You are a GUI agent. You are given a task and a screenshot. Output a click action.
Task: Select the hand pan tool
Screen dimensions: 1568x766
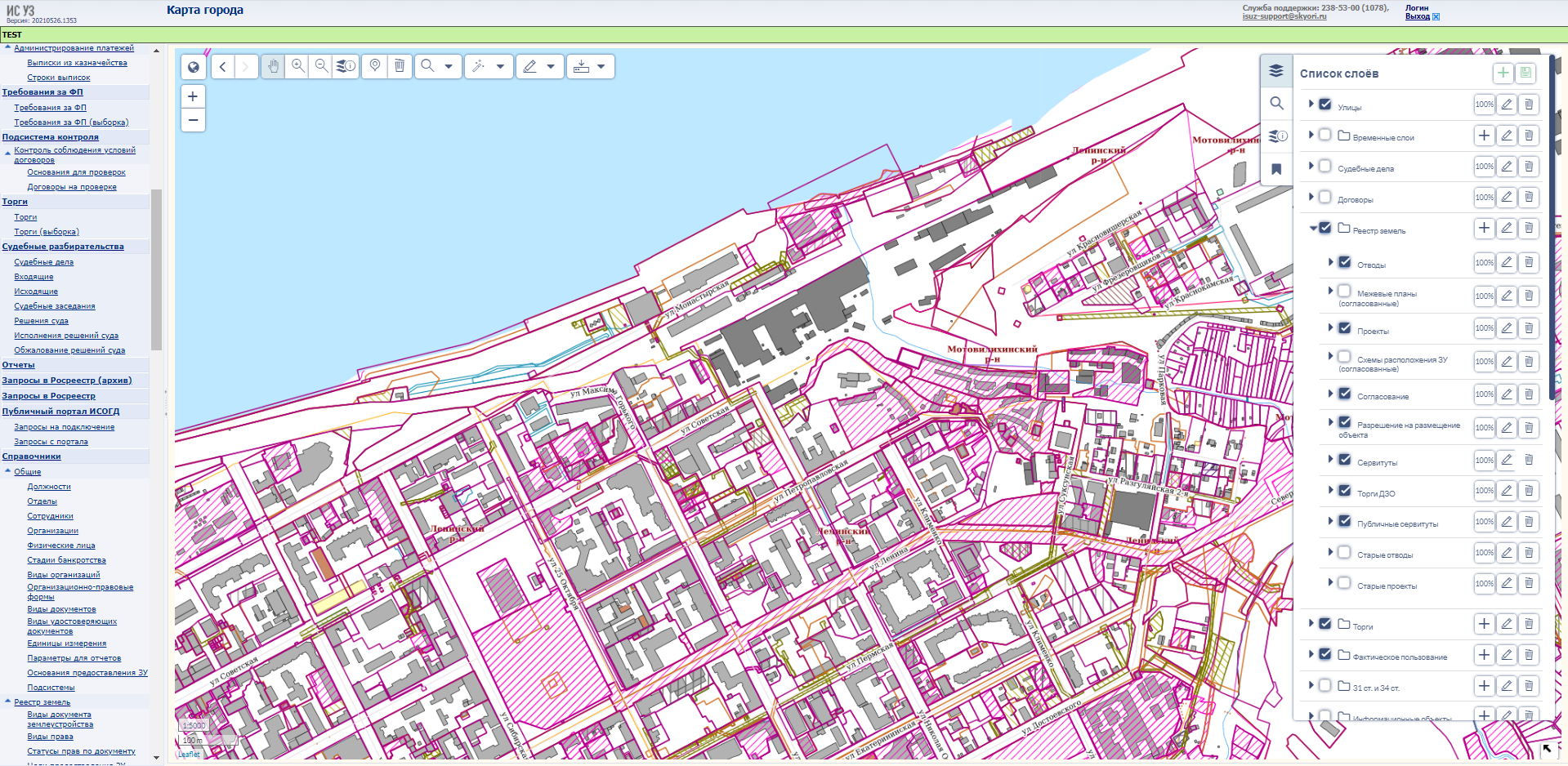[x=273, y=66]
